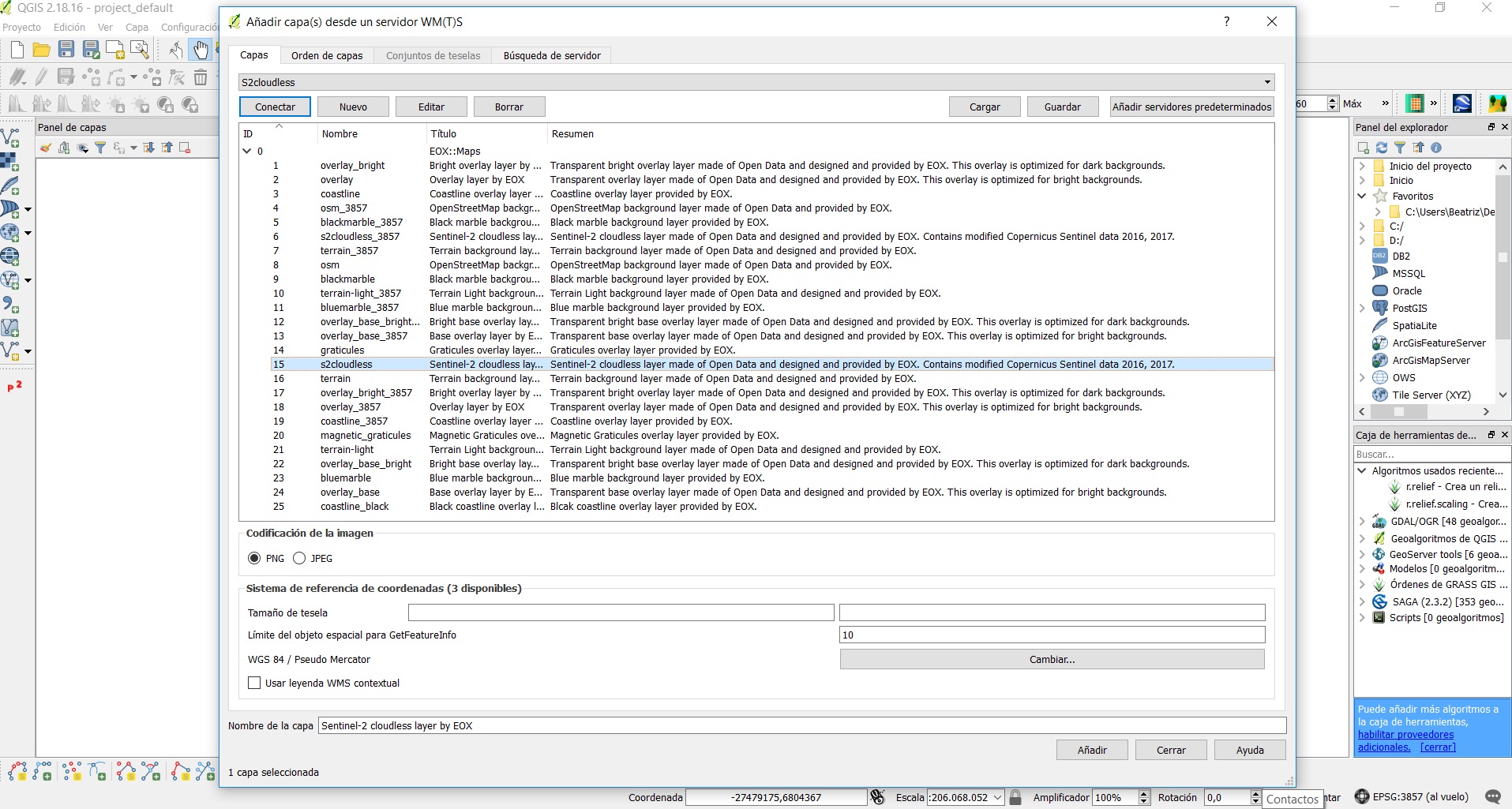The height and width of the screenshot is (809, 1512).
Task: Click the Add Raster Layer checkerboard icon
Action: [x=10, y=162]
